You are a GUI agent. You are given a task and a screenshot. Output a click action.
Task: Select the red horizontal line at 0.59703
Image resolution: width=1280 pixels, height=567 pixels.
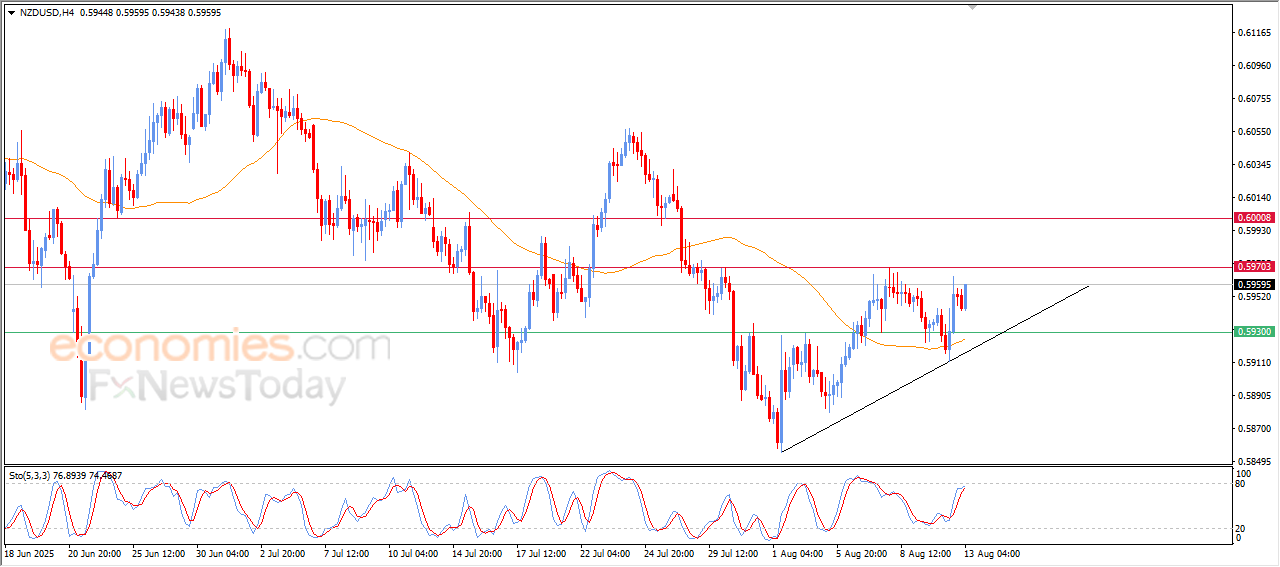(617, 267)
